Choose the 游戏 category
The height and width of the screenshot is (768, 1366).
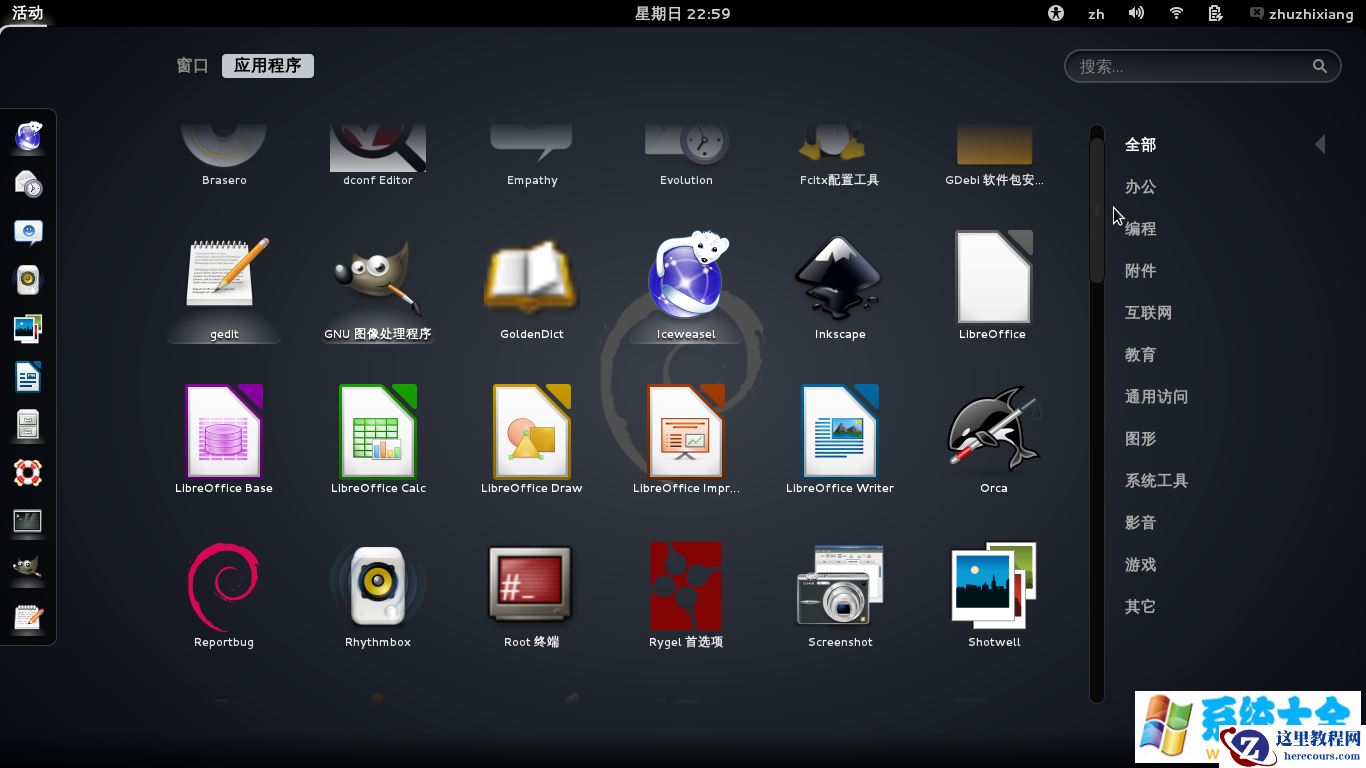[x=1141, y=565]
